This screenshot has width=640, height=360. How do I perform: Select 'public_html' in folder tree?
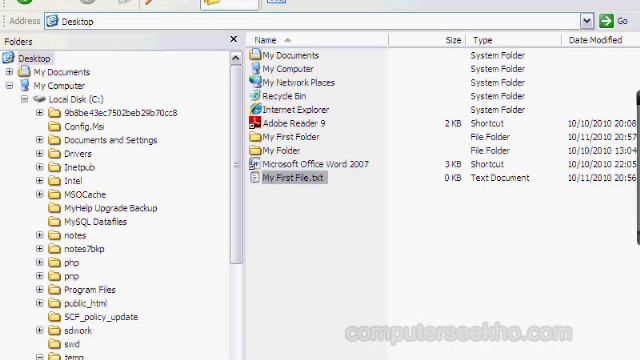(85, 303)
